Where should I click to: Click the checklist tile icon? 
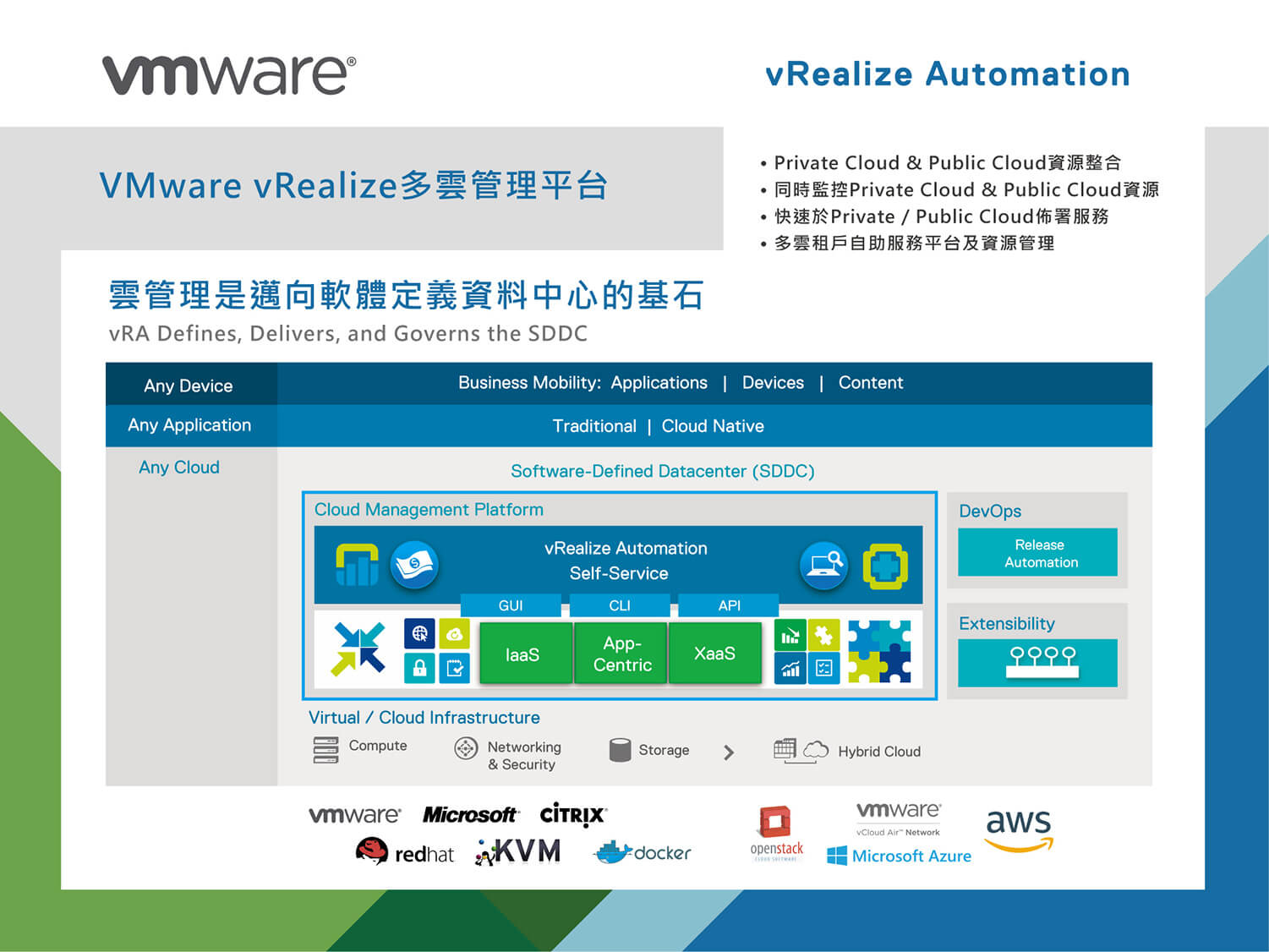(x=823, y=668)
